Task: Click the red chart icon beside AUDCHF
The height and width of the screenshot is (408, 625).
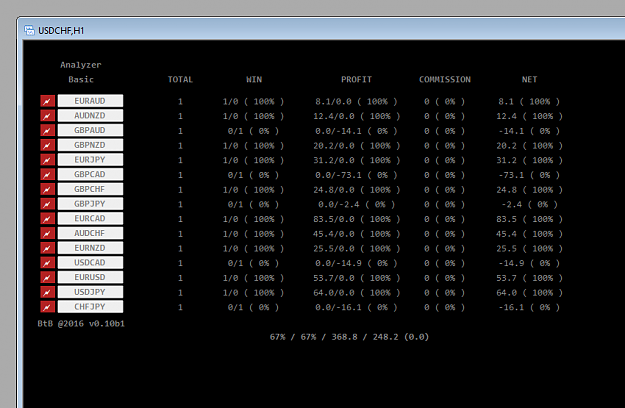Action: point(47,233)
